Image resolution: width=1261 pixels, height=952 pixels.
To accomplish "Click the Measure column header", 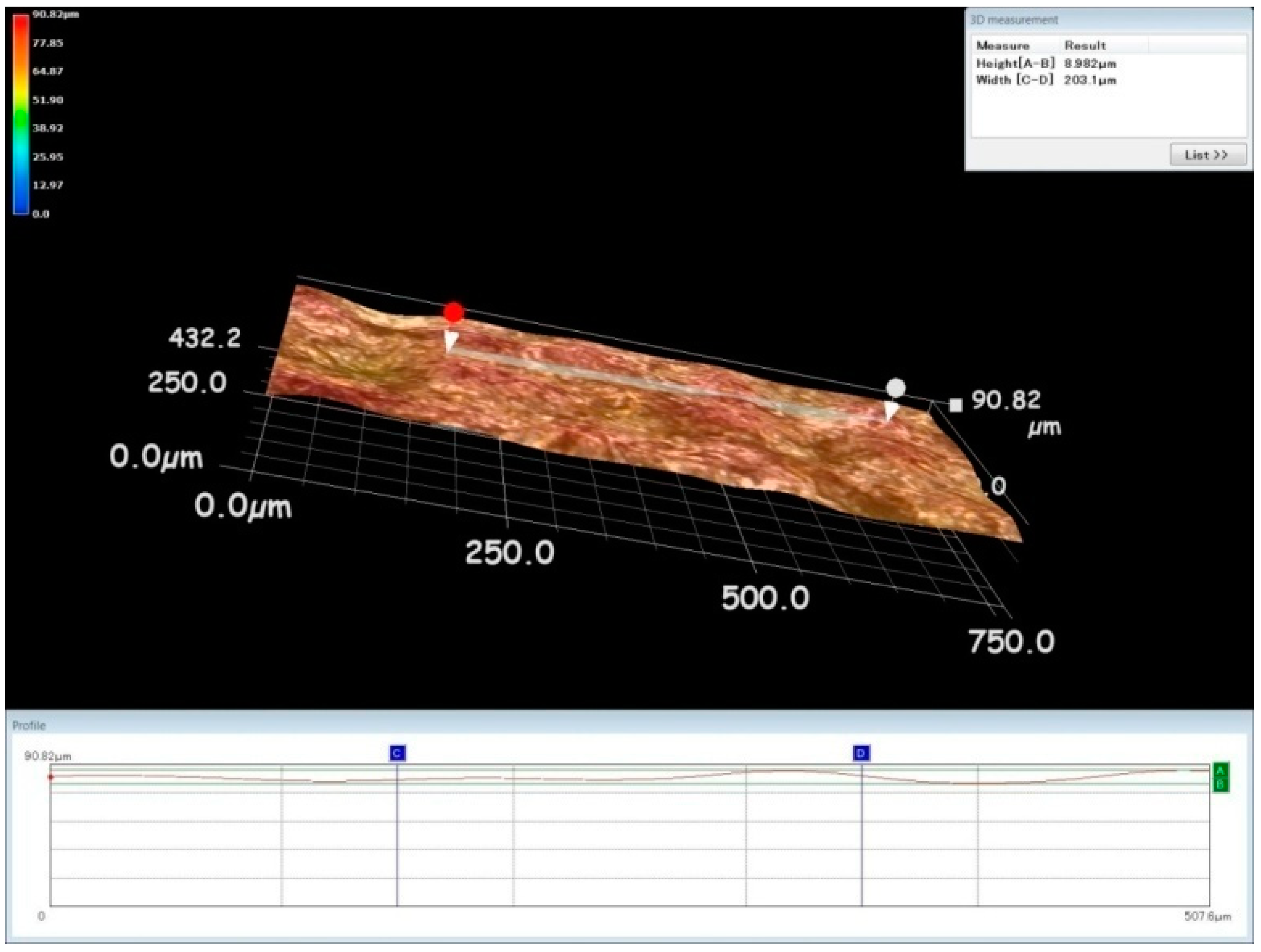I will tap(1003, 46).
